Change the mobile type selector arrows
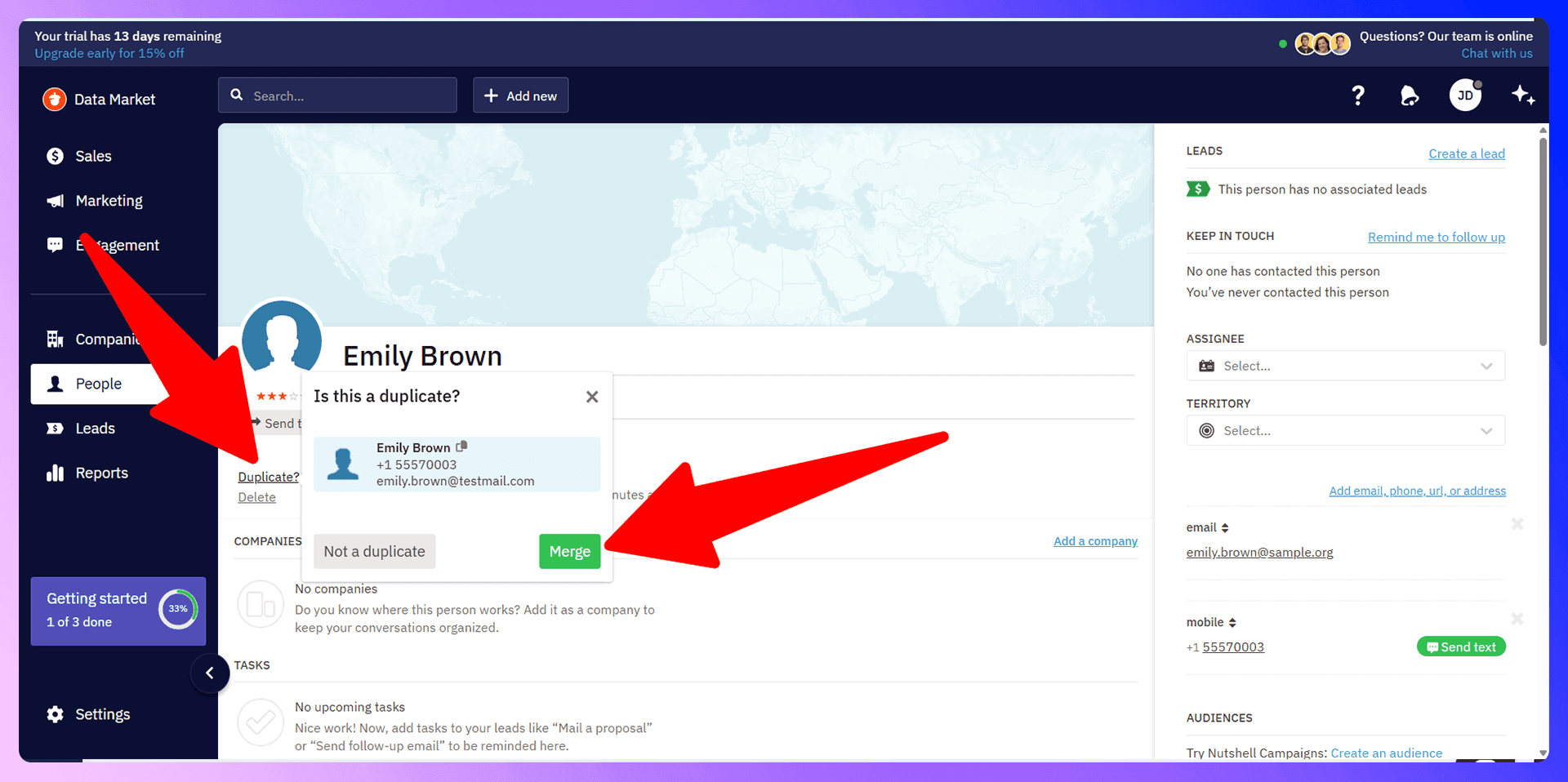 coord(1232,623)
